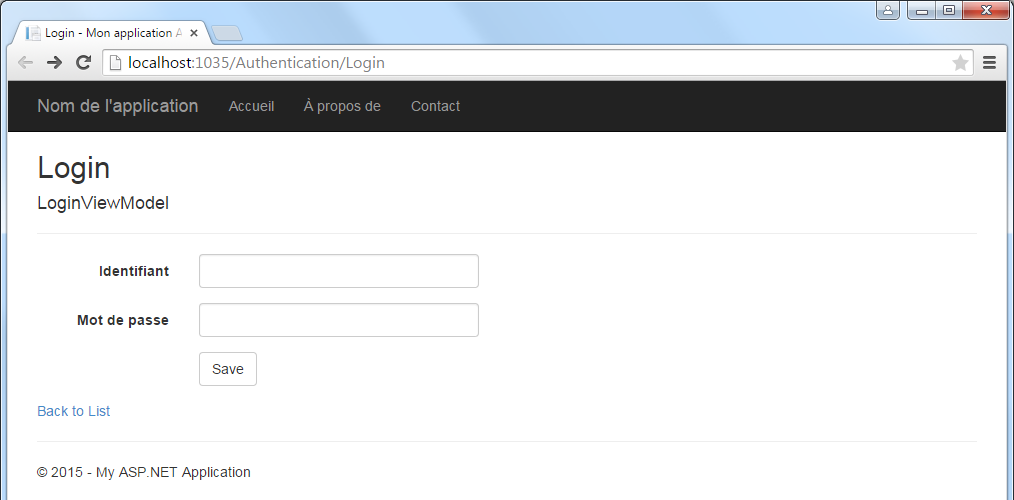Open the Contact page
The width and height of the screenshot is (1014, 500).
tap(435, 106)
